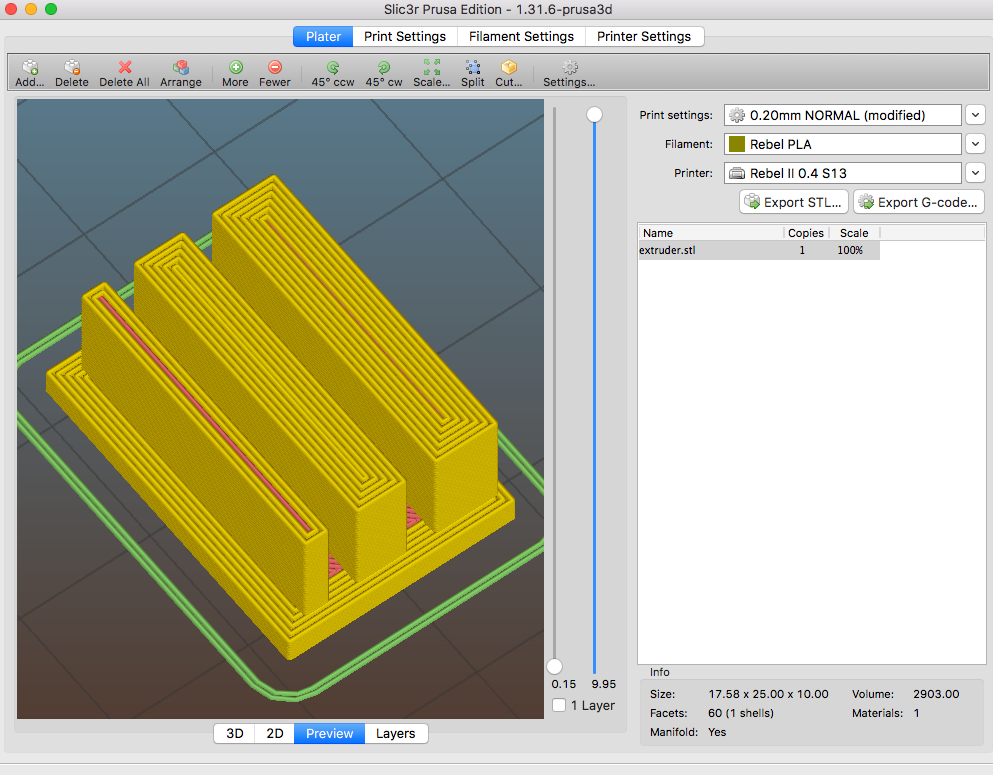Viewport: 993px width, 775px height.
Task: Open the Printer preset dropdown arrow
Action: pos(975,173)
